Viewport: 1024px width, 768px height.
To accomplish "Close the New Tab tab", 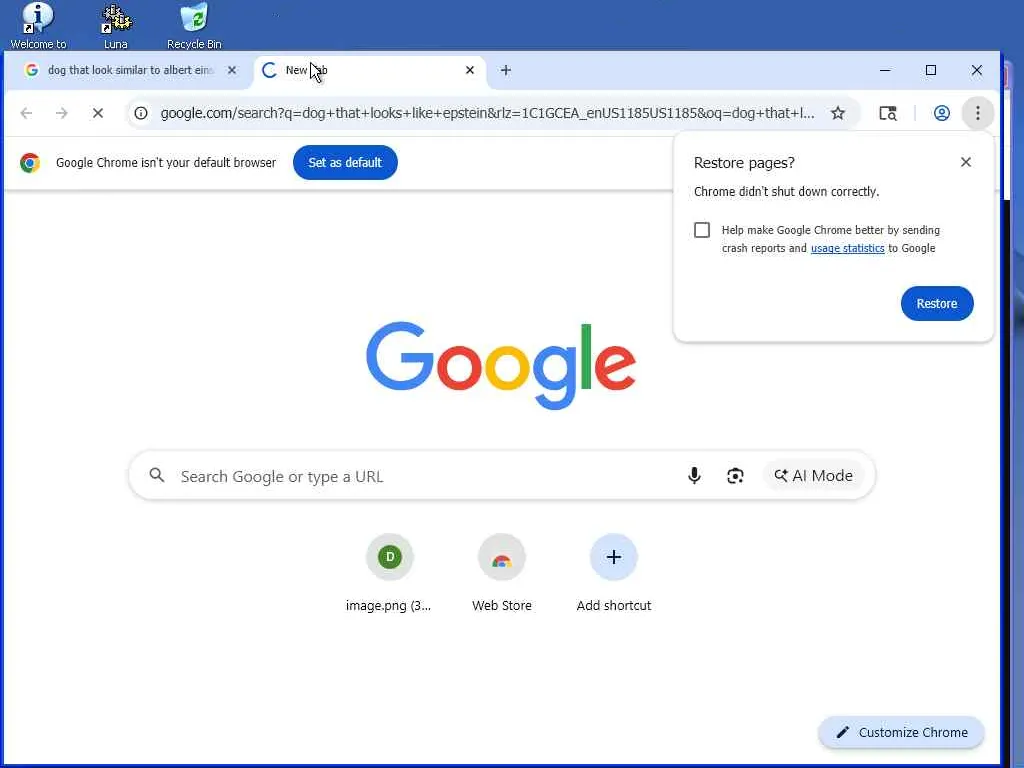I will pos(470,70).
